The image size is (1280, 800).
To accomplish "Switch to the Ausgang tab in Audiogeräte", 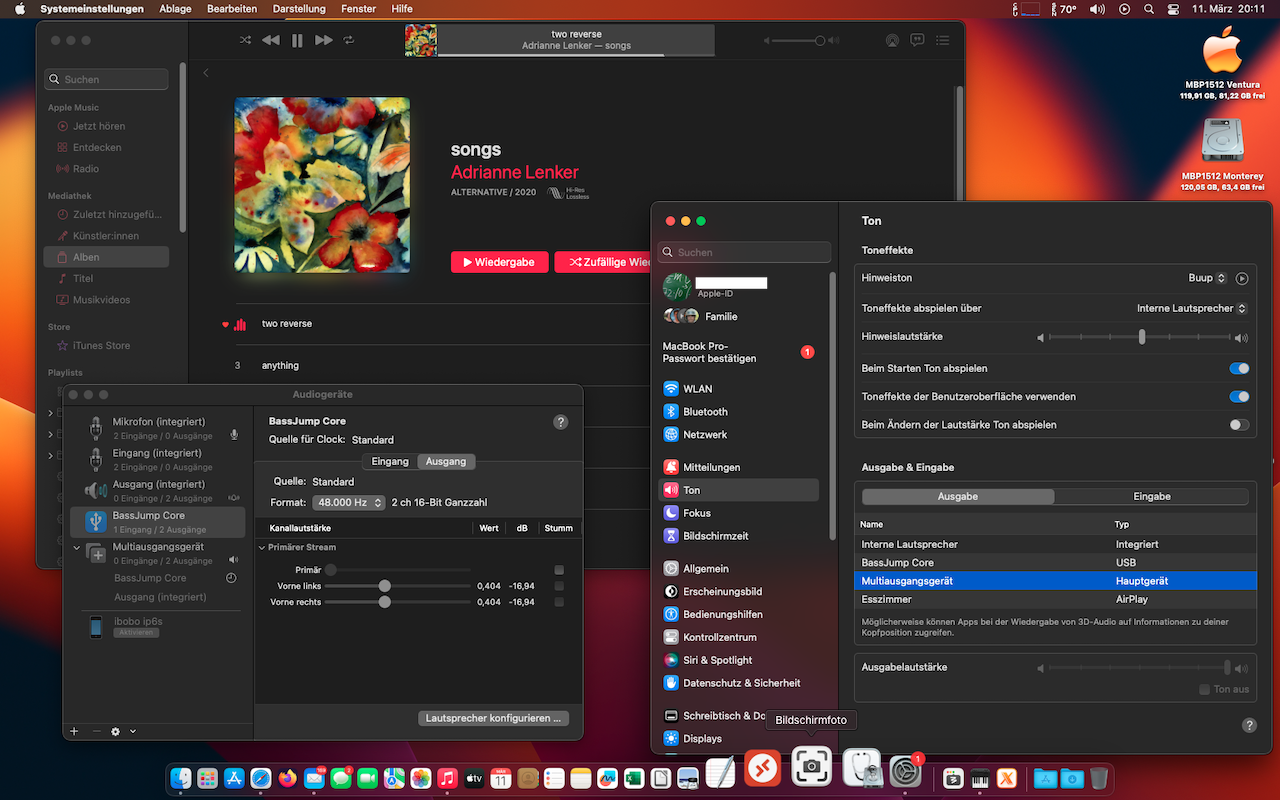I will (446, 461).
